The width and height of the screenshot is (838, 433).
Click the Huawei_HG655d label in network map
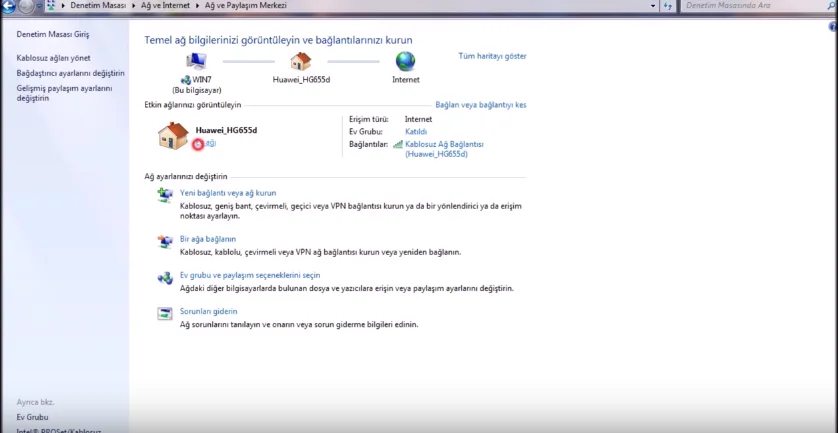click(301, 80)
